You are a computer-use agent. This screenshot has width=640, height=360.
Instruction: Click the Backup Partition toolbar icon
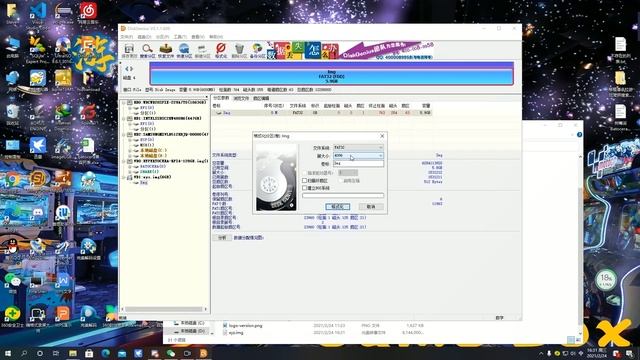click(257, 50)
